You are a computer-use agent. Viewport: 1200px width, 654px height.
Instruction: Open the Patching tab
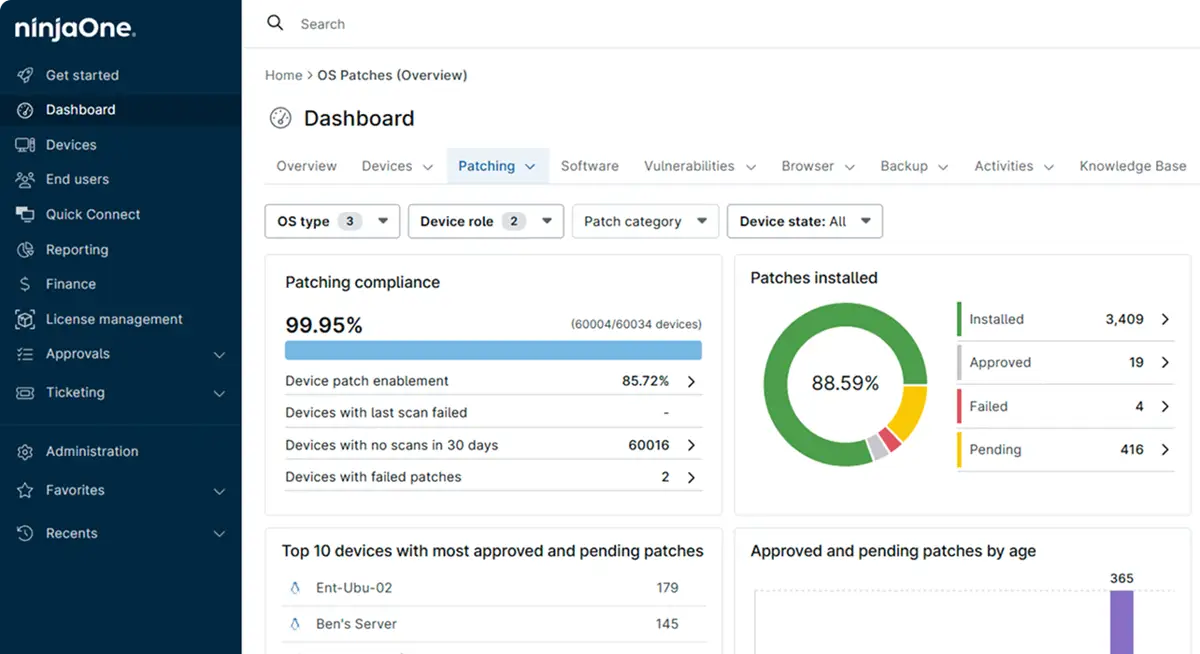click(497, 166)
